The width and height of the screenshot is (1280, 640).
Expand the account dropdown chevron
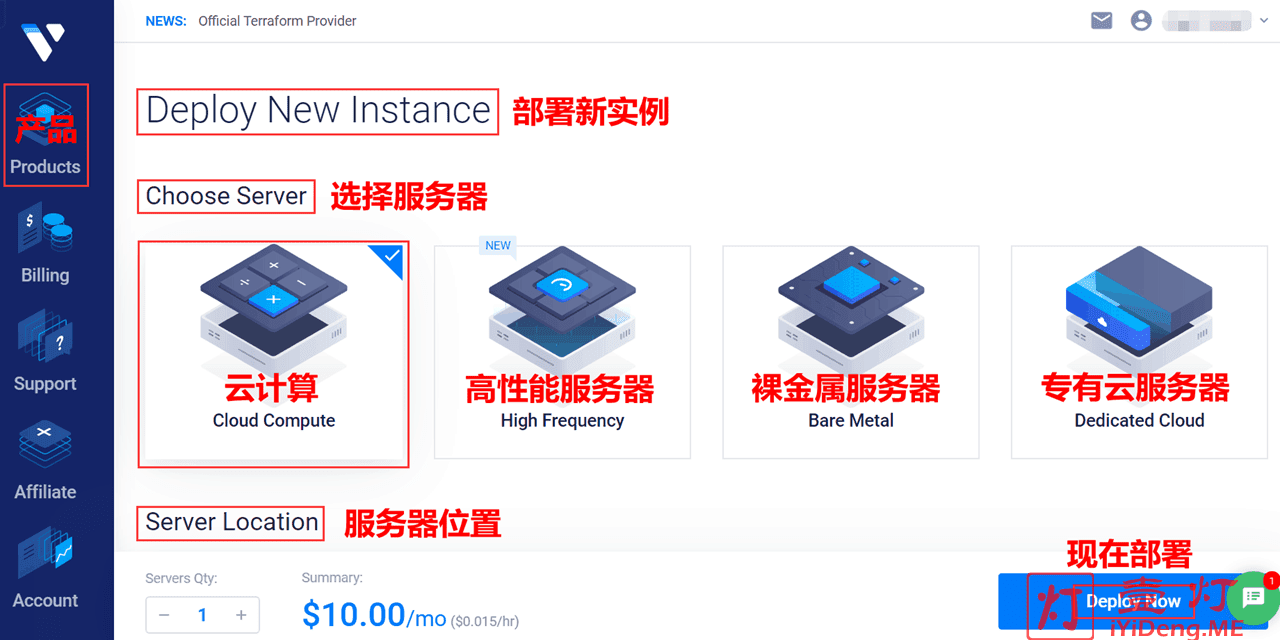click(x=1263, y=21)
